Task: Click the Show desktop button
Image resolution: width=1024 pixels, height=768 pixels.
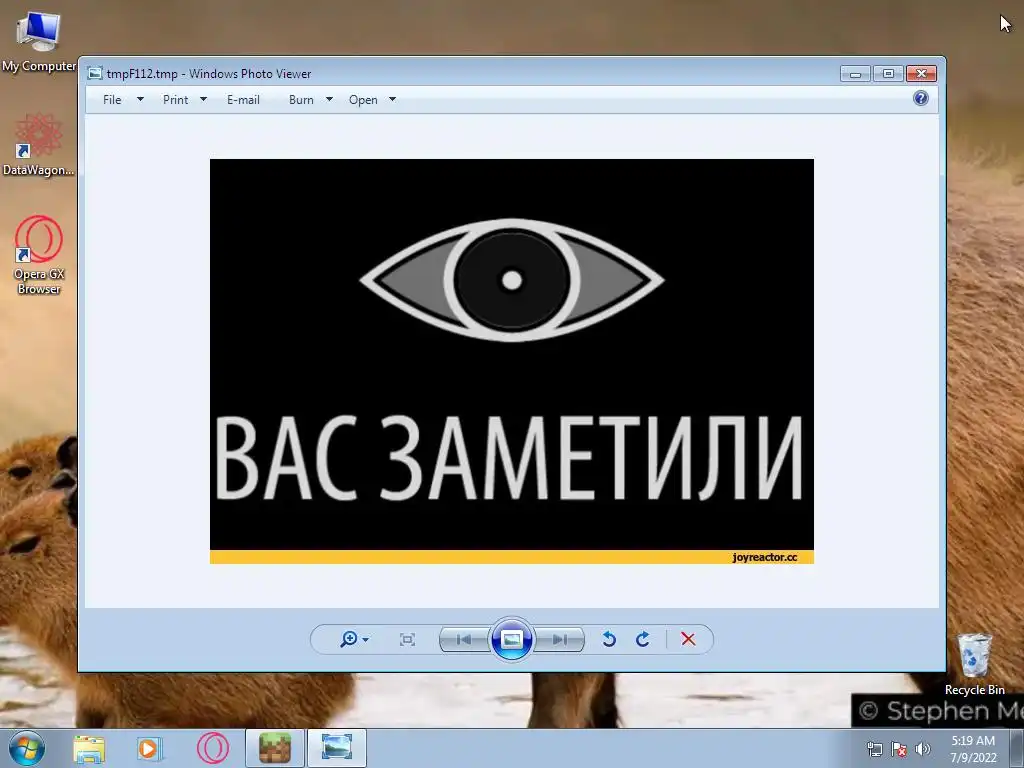Action: (1017, 749)
